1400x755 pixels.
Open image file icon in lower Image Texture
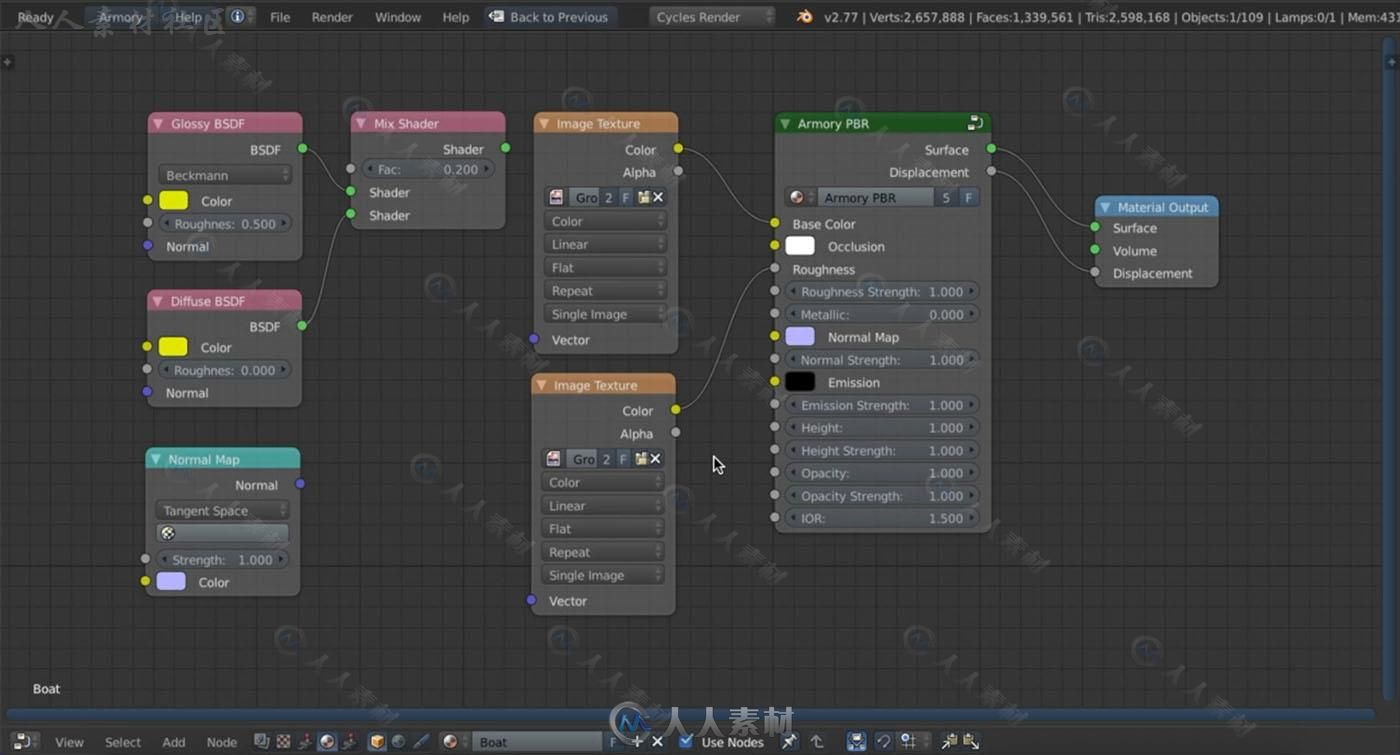[640, 458]
